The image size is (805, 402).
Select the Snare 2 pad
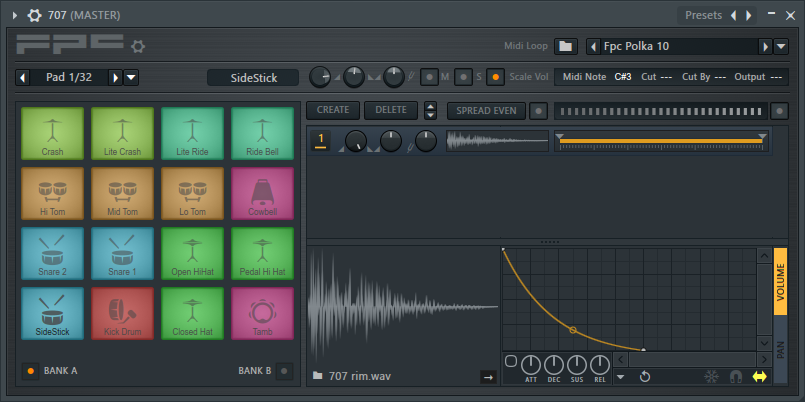(52, 254)
